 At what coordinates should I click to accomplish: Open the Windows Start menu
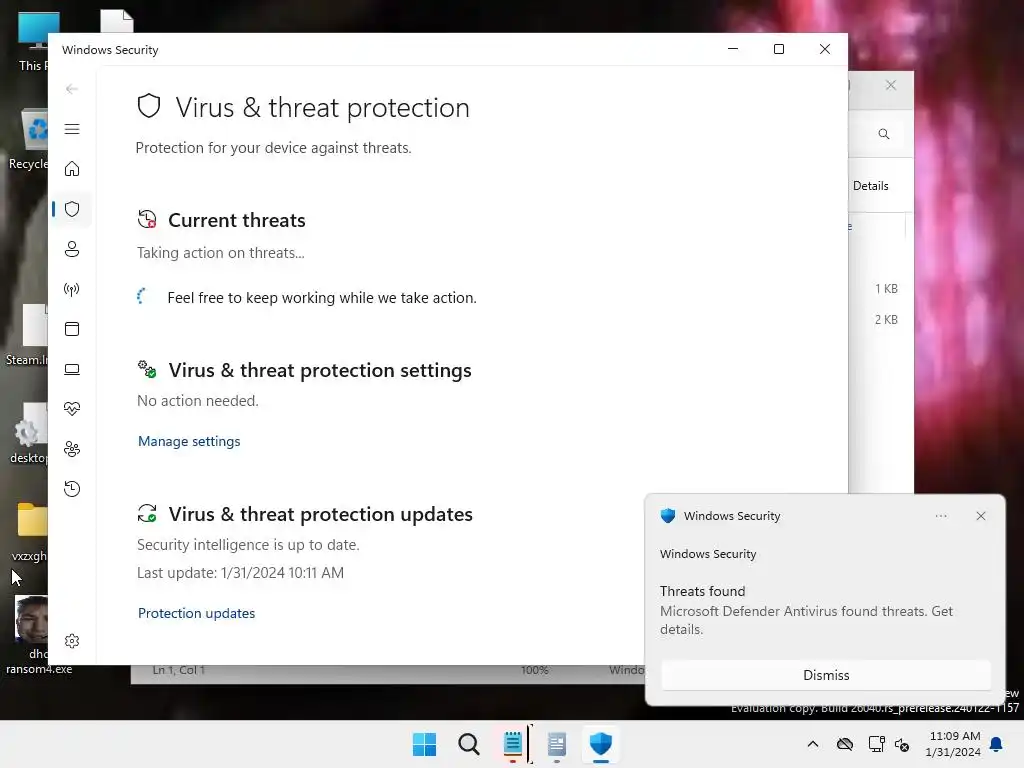pos(424,744)
